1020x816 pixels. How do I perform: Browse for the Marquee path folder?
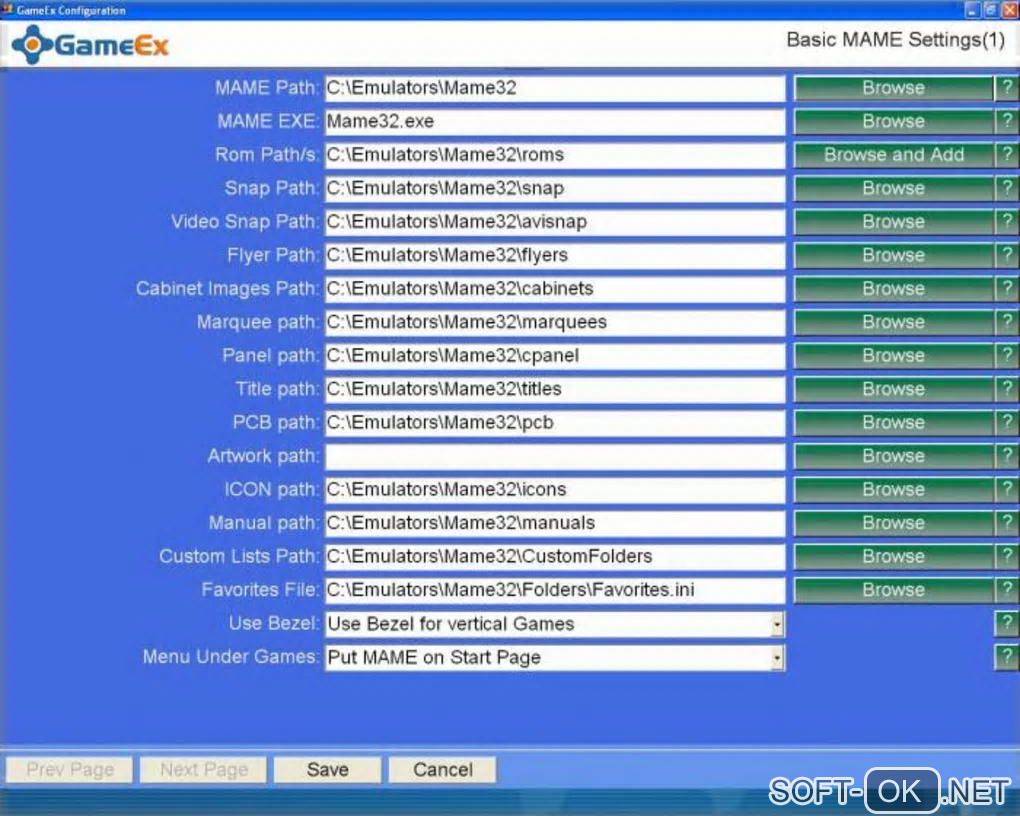pyautogui.click(x=894, y=322)
